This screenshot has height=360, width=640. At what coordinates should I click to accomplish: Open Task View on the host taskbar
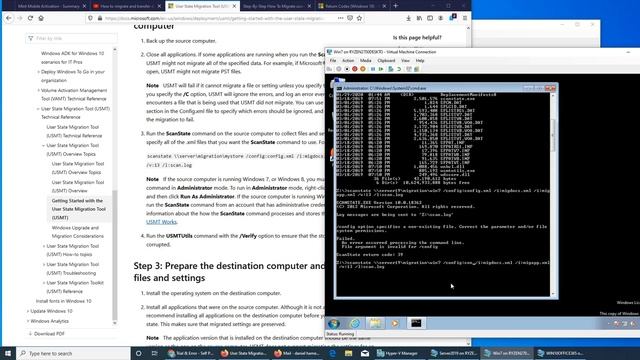click(154, 353)
